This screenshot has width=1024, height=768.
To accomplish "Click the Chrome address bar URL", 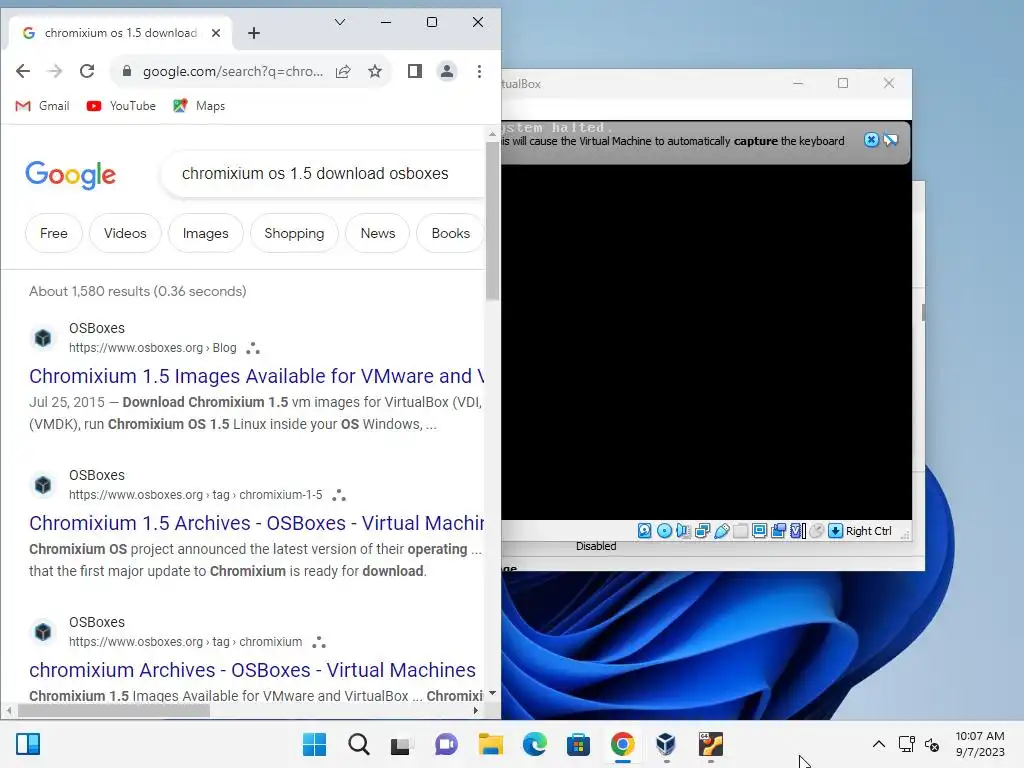I will coord(232,71).
